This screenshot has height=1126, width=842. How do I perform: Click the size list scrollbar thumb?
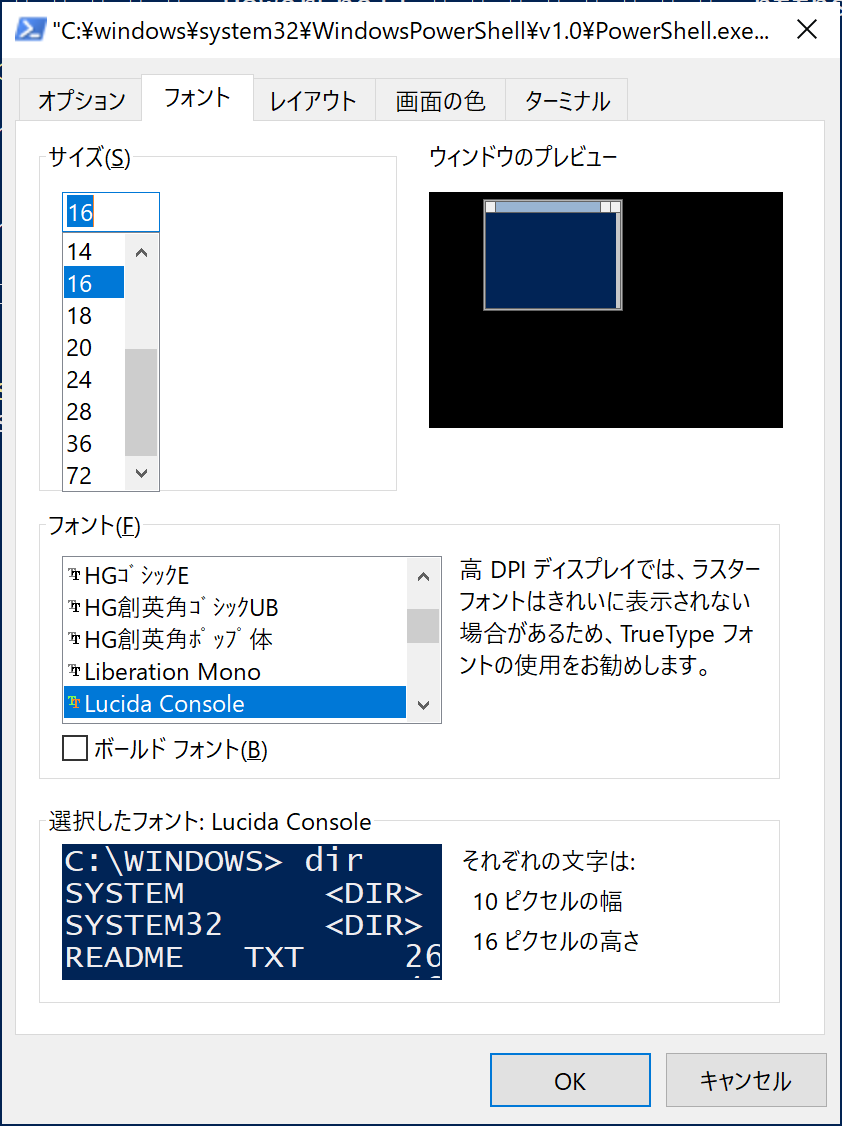(141, 403)
